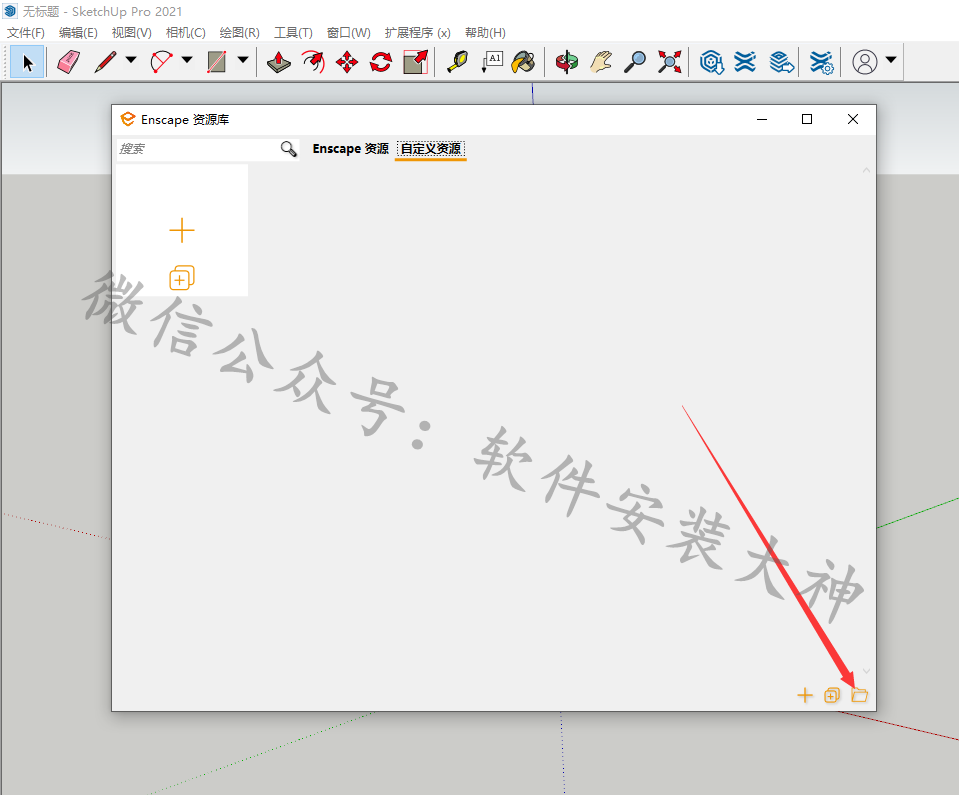
Task: Open the 帮助(H) menu
Action: coord(485,32)
